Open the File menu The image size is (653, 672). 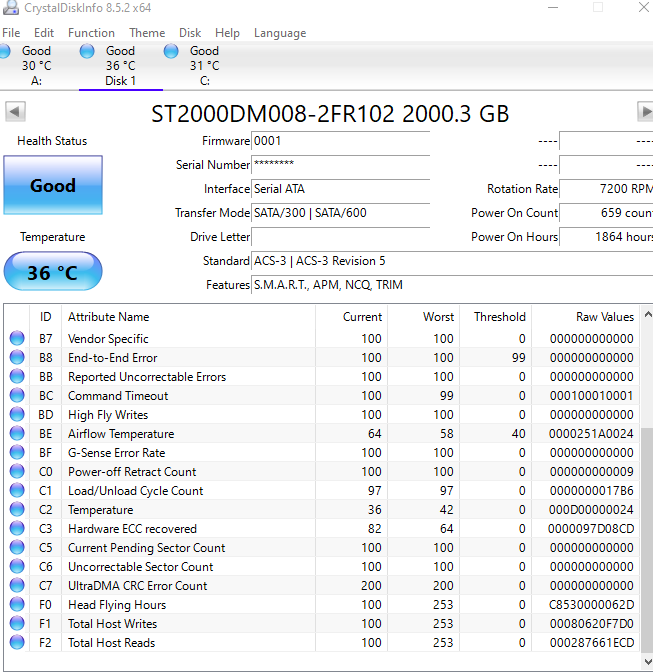[x=11, y=33]
